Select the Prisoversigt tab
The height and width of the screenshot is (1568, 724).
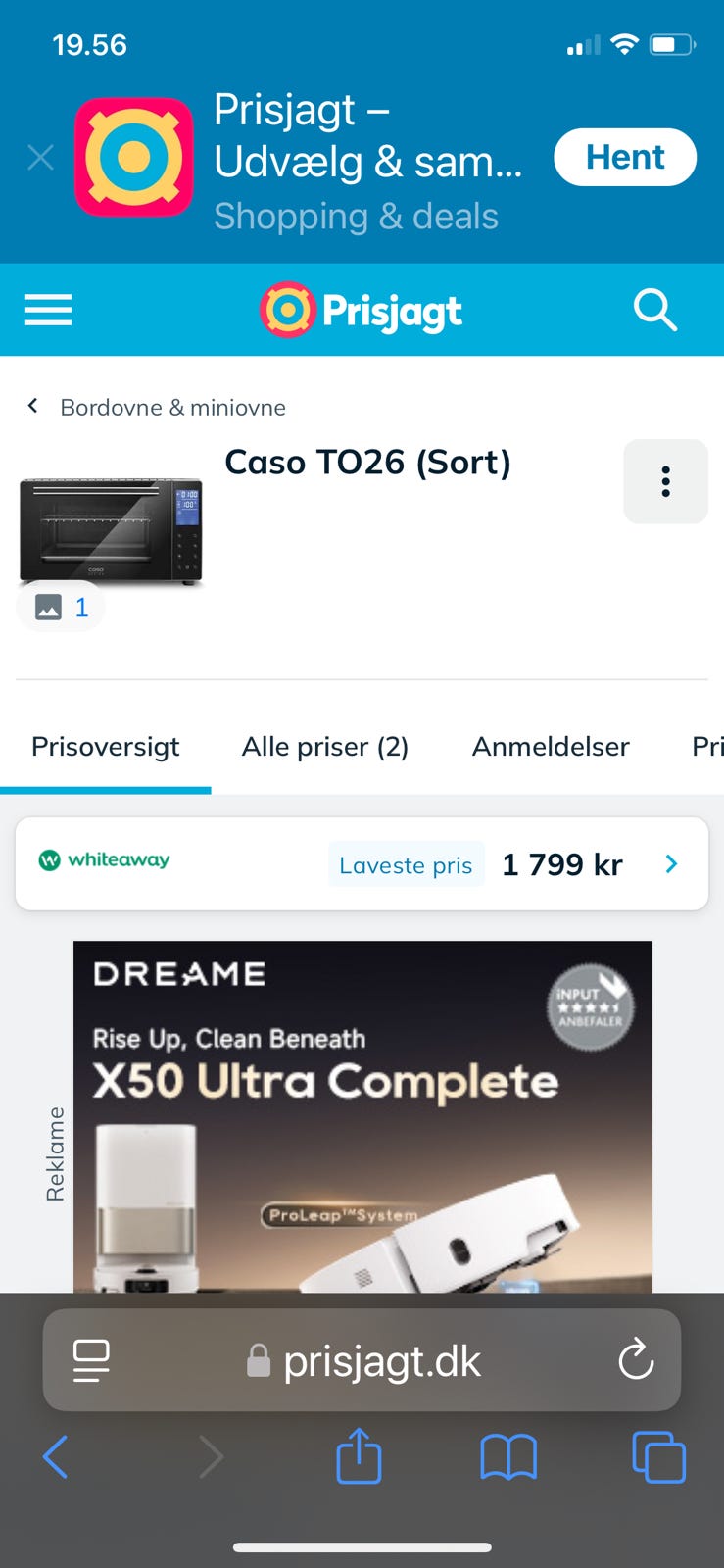click(106, 747)
